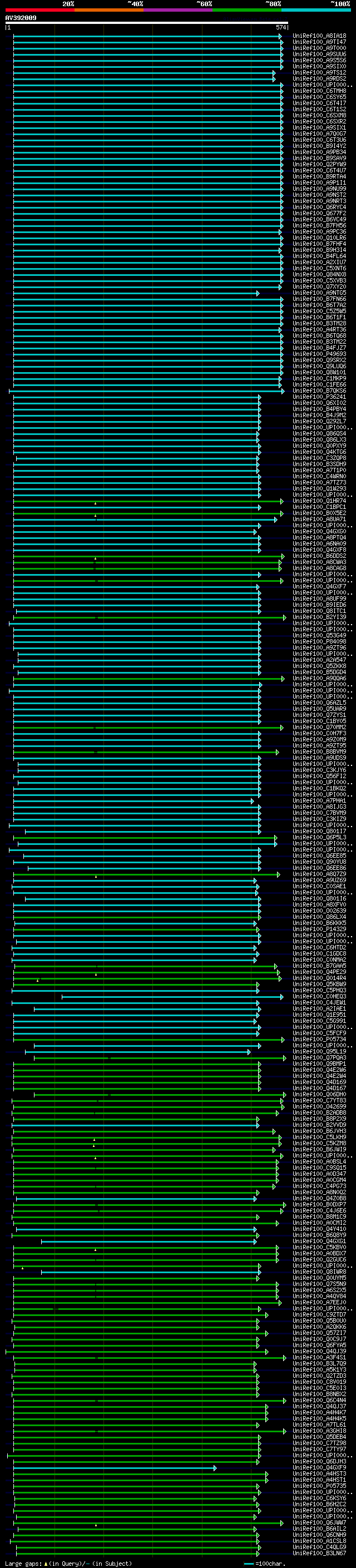The height and width of the screenshot is (1568, 356).
Task: Select label UniRef100_Q4KTG6
Action: 319,452
